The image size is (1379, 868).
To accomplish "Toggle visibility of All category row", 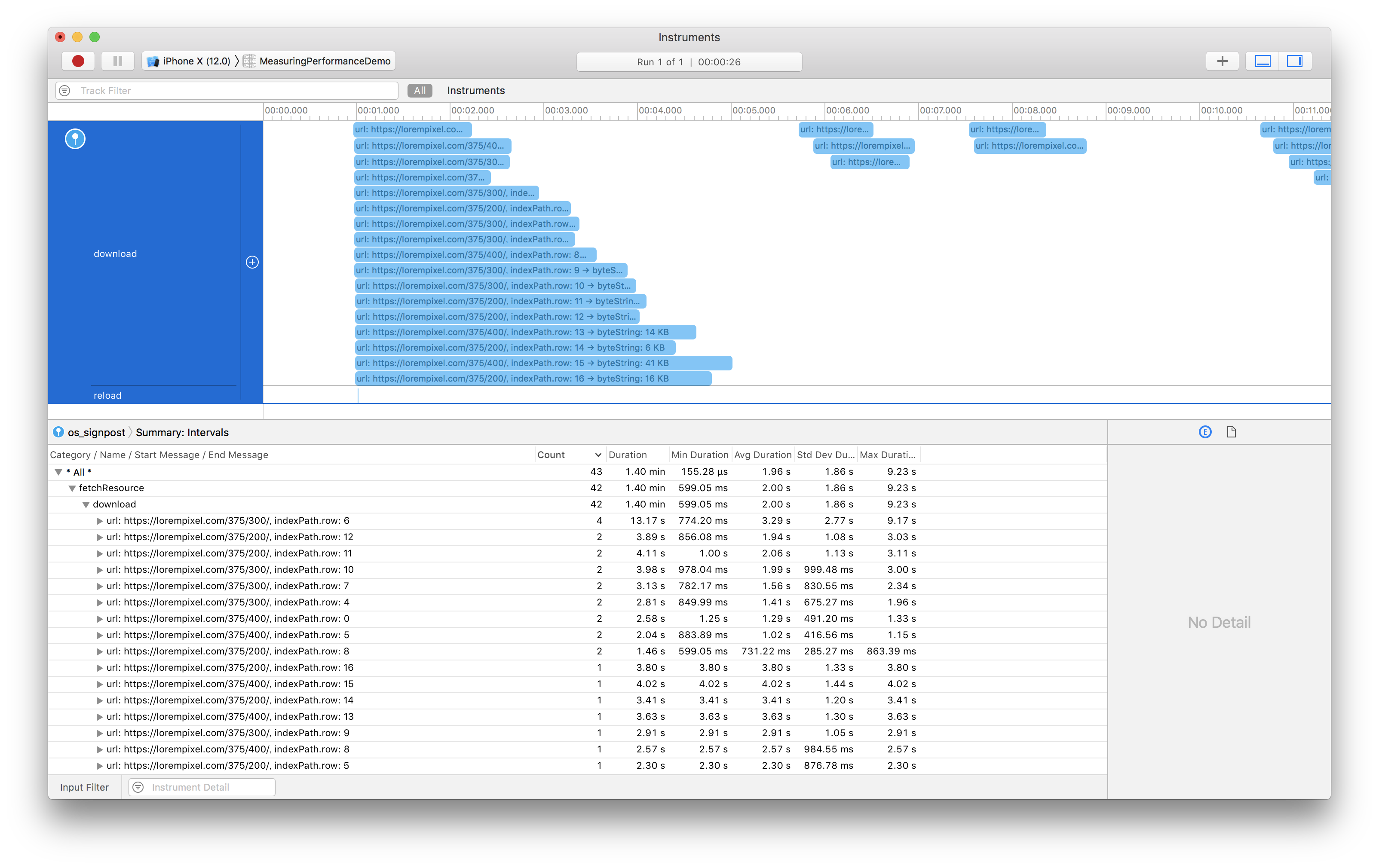I will [x=60, y=472].
